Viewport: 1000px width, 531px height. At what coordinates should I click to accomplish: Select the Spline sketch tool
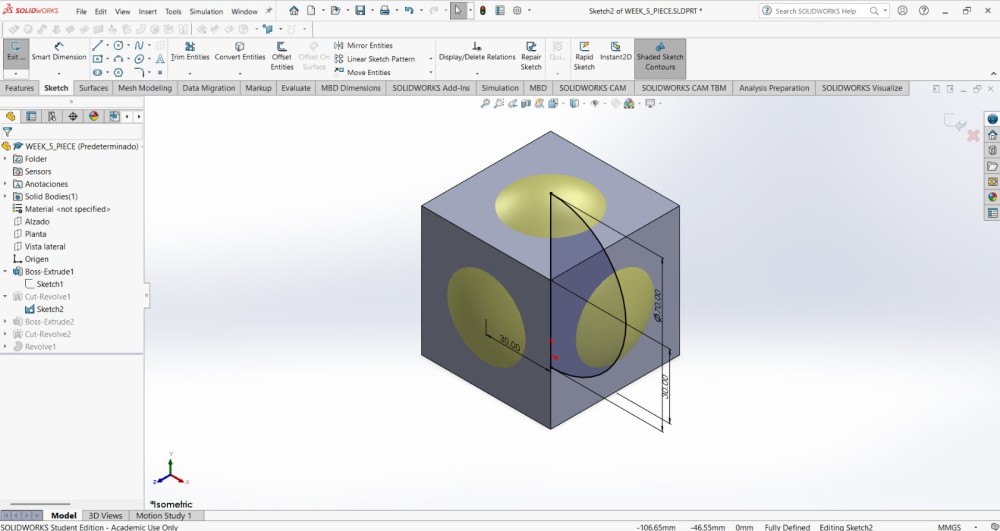click(139, 45)
